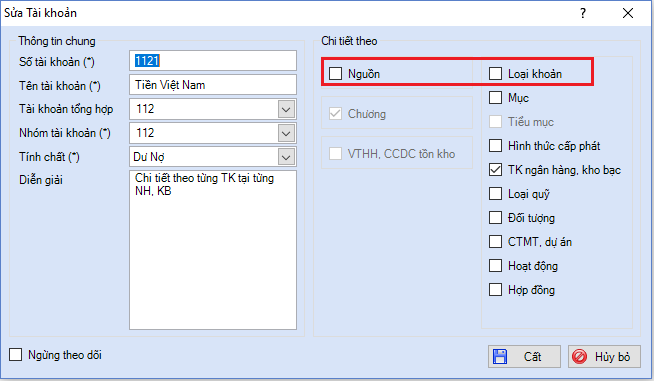
Task: Tick the Hoạt động checkbox
Action: coord(495,265)
